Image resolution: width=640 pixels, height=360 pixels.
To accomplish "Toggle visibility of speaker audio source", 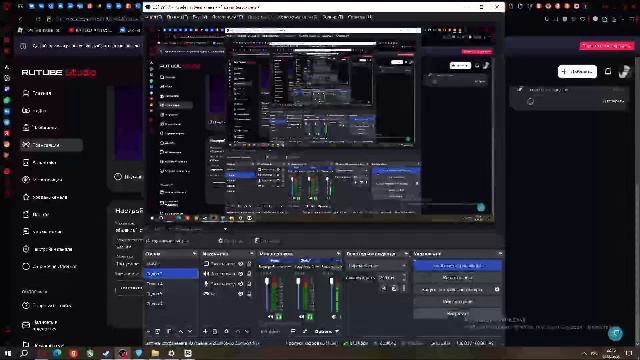I will point(240,273).
